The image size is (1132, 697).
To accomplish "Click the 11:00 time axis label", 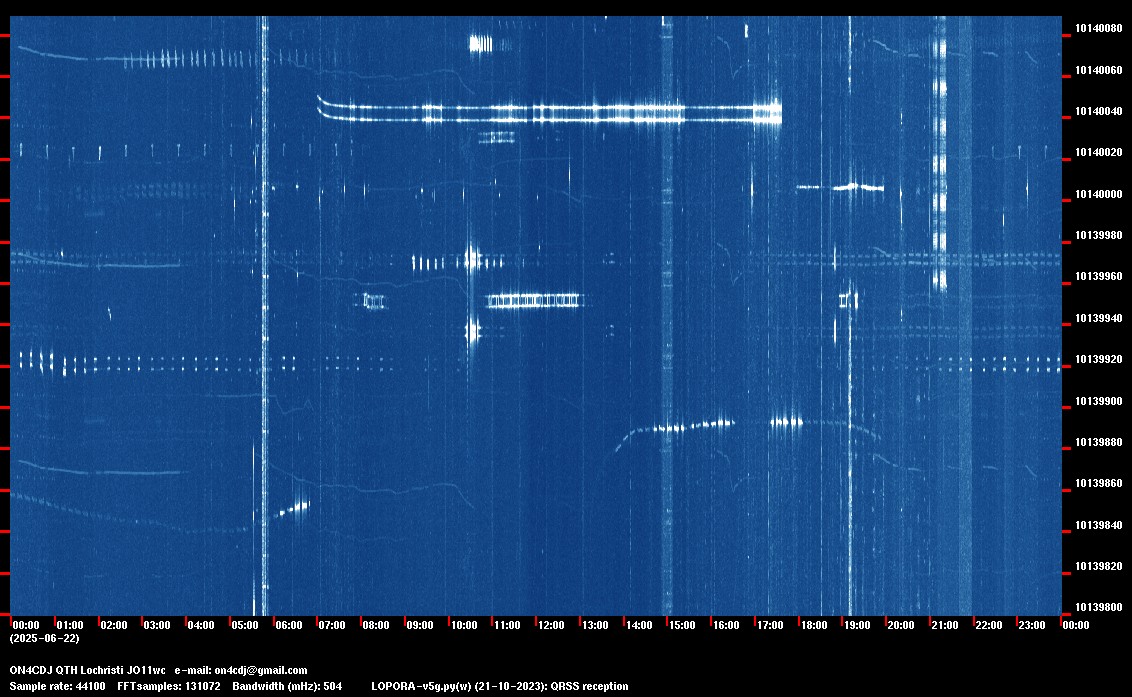I will tap(507, 625).
